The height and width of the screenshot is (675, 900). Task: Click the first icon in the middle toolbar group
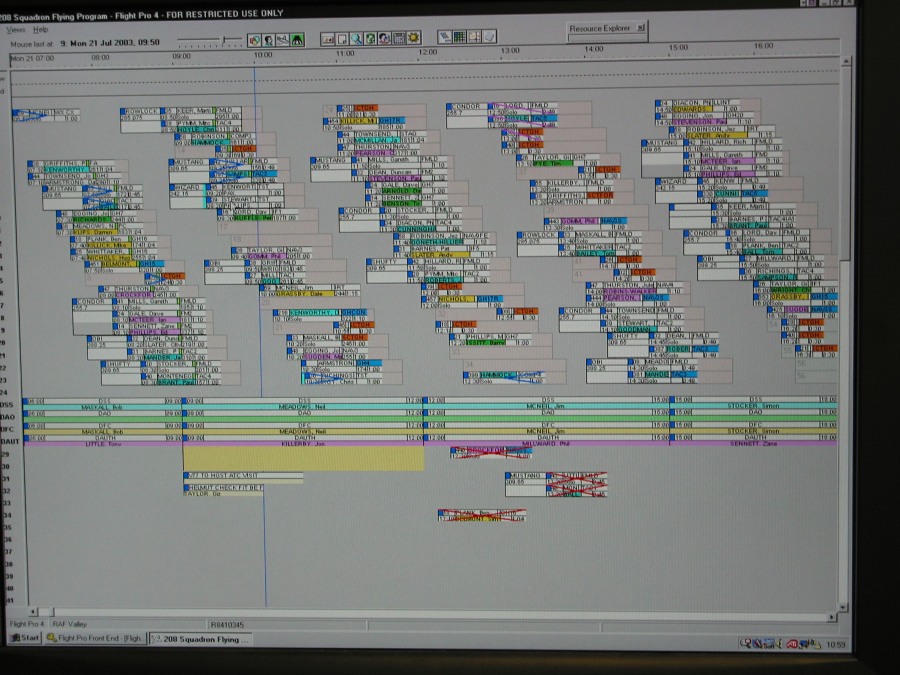(328, 38)
